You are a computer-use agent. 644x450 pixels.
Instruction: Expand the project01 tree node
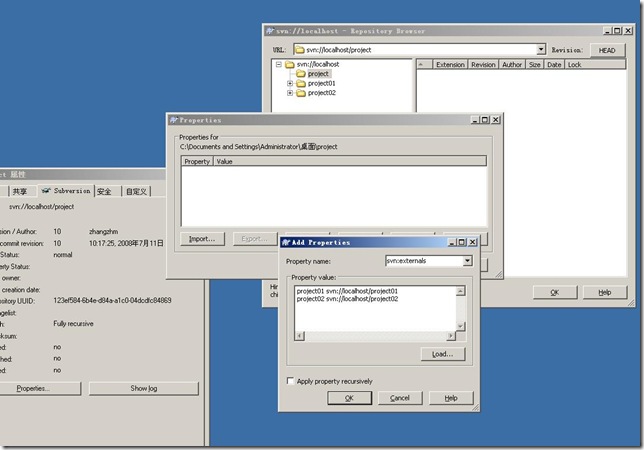[289, 84]
